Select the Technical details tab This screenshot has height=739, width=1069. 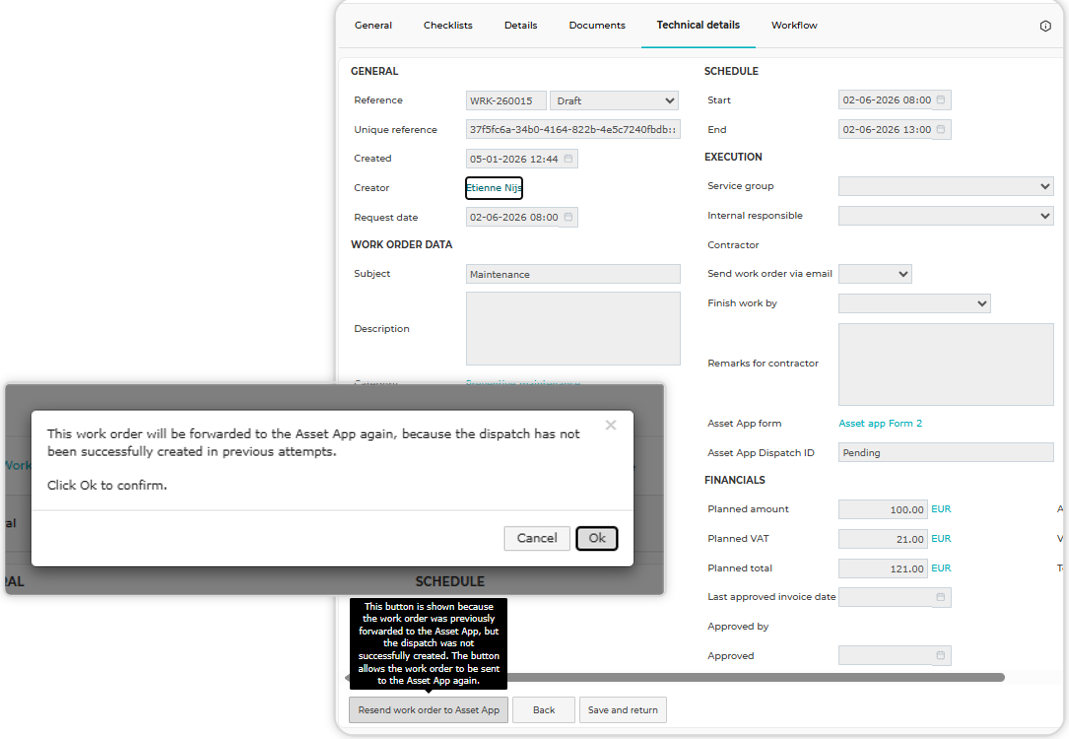(x=698, y=25)
